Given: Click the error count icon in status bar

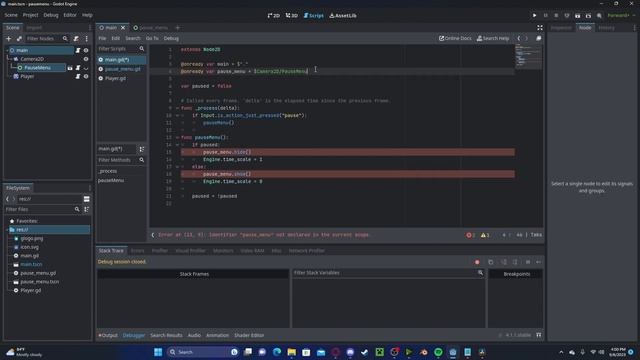Looking at the screenshot, I should (470, 235).
